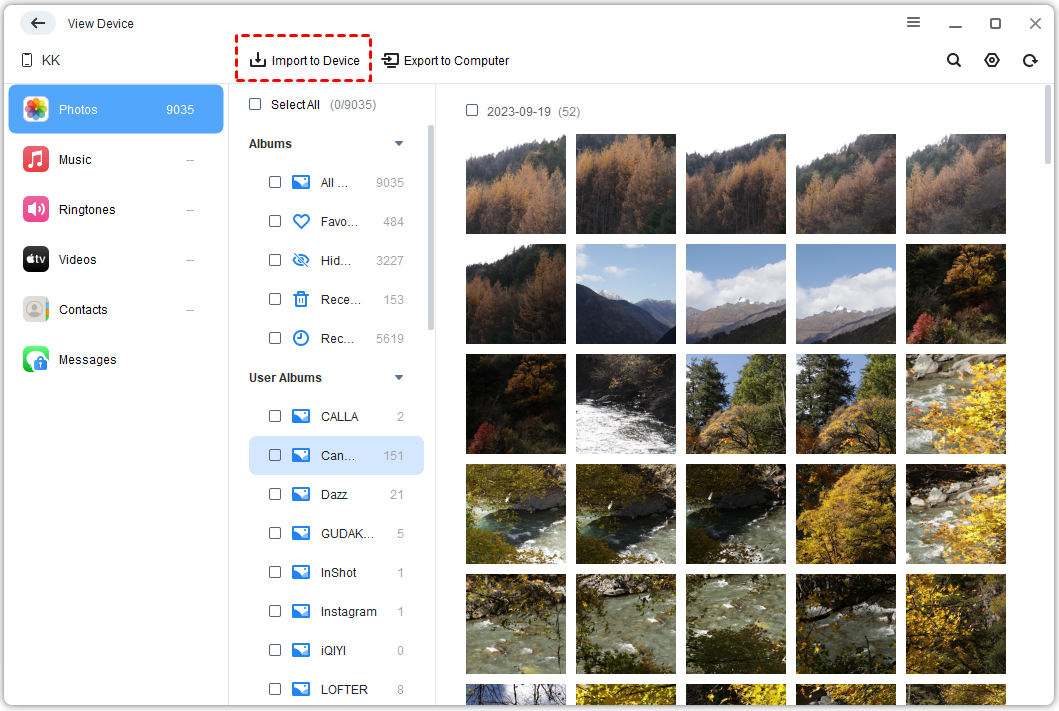Switch to the Videos category
This screenshot has height=711, width=1059.
pyautogui.click(x=116, y=259)
